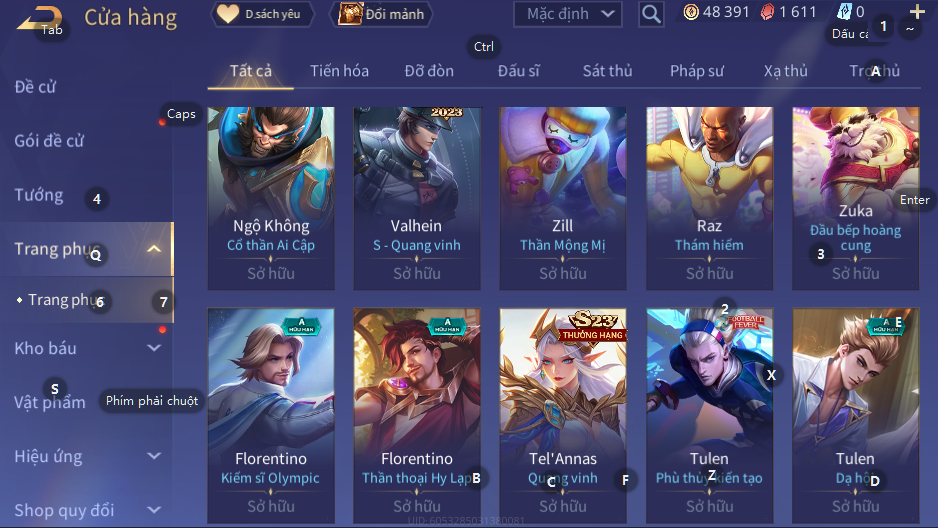The width and height of the screenshot is (938, 528).
Task: Expand the Kho báu section
Action: click(x=154, y=348)
